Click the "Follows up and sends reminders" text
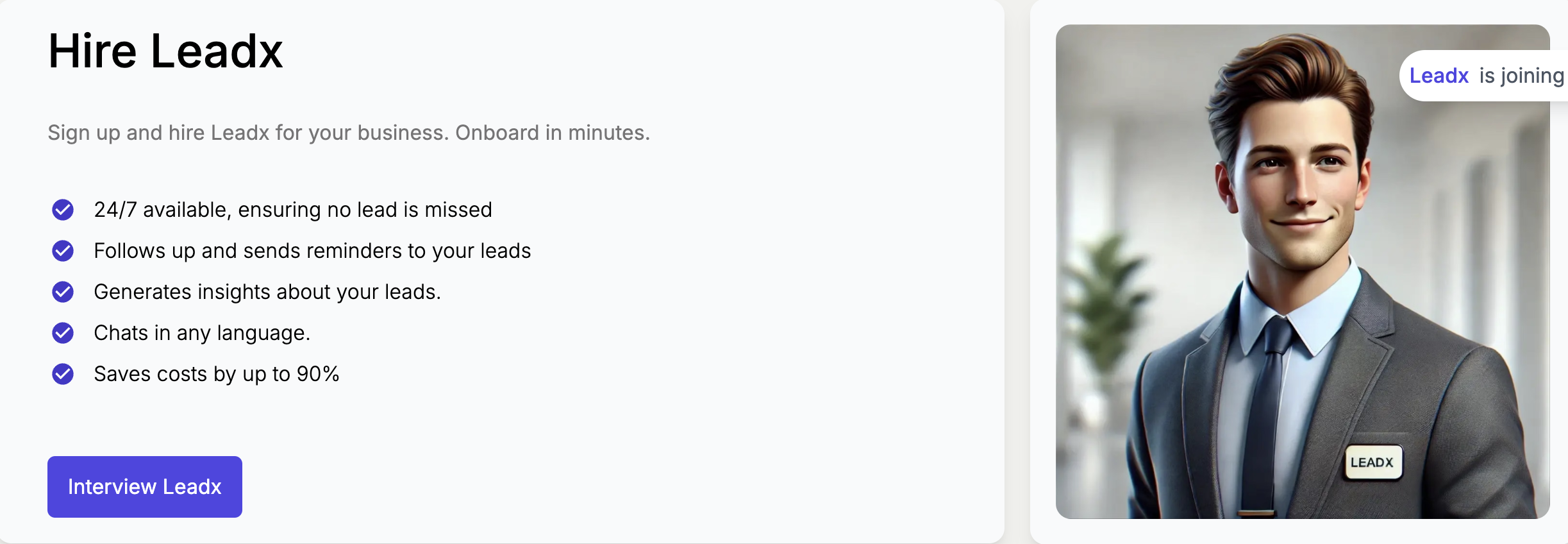 click(312, 251)
